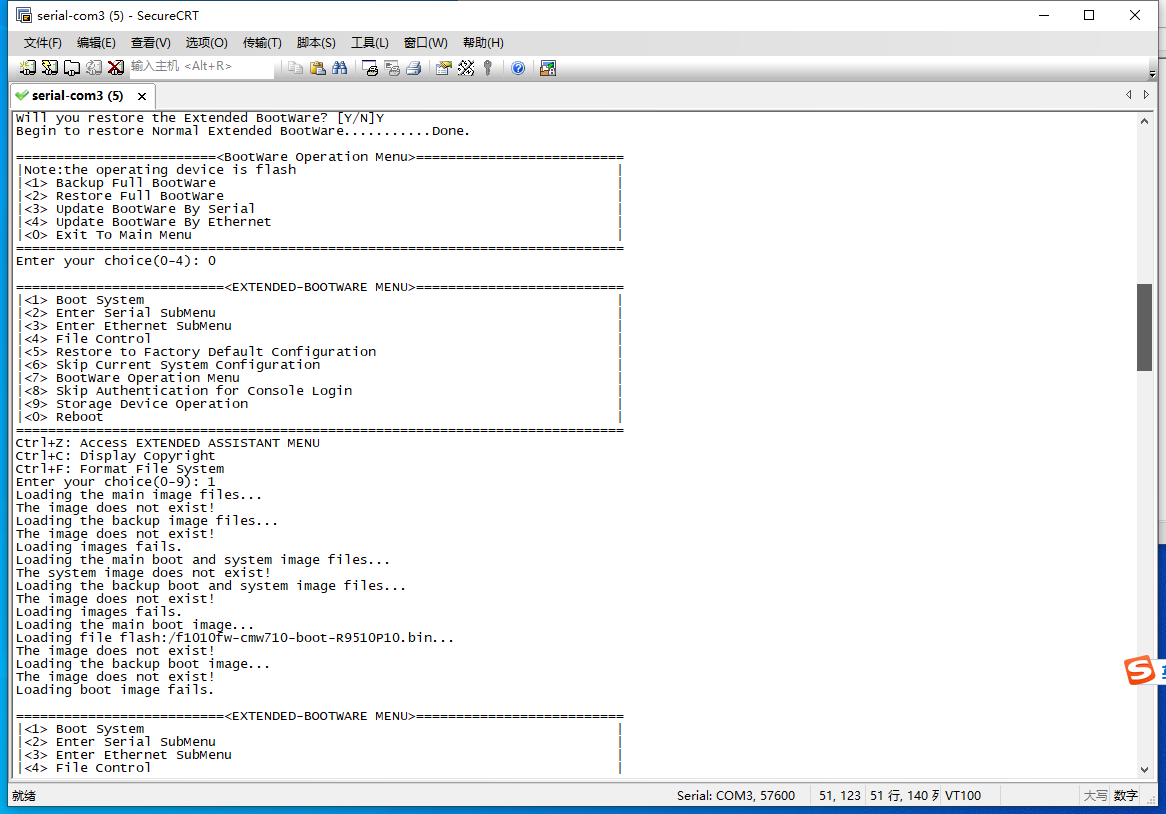Click the '<3> Update BootWare By Serial' line
The width and height of the screenshot is (1166, 814).
[140, 209]
